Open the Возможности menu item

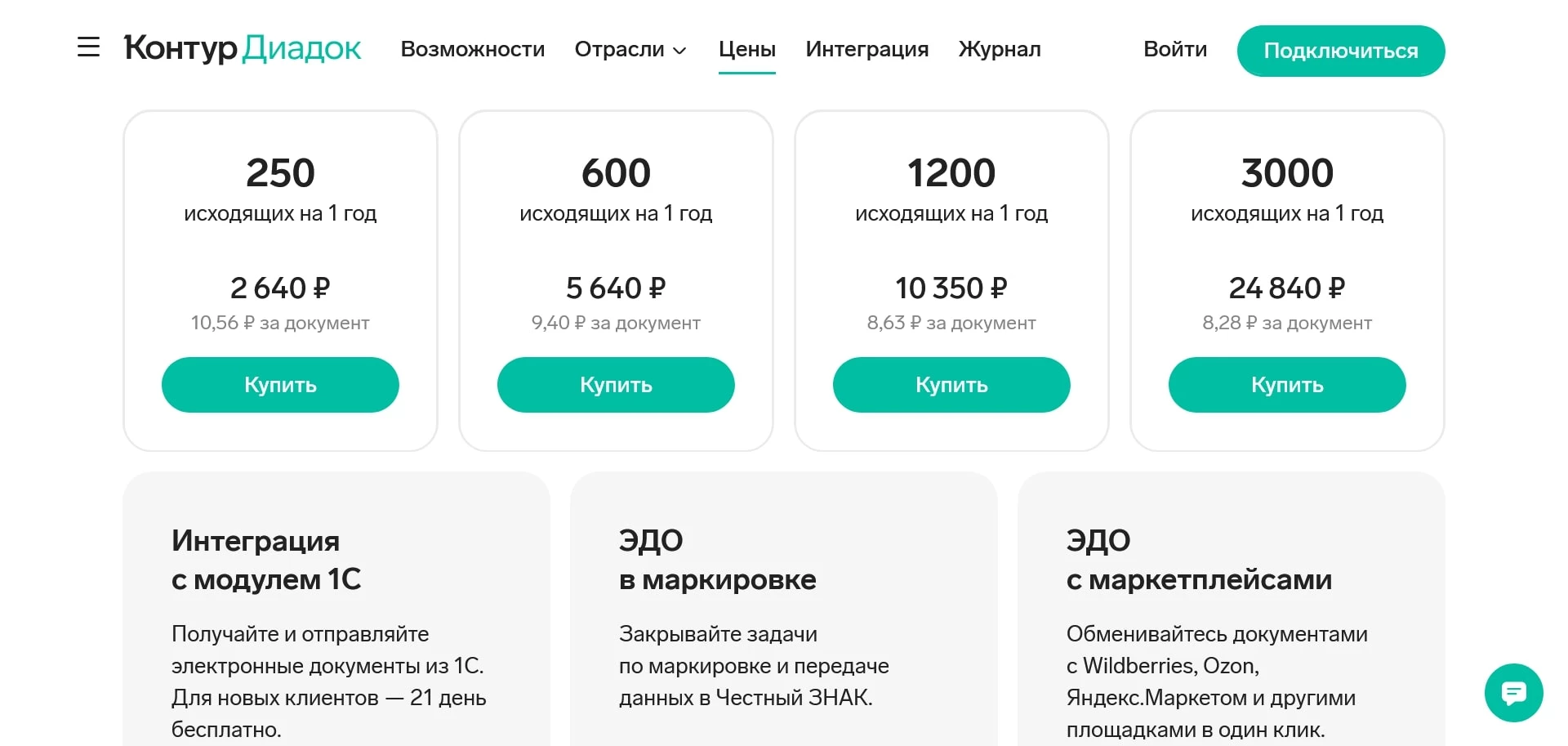point(472,50)
